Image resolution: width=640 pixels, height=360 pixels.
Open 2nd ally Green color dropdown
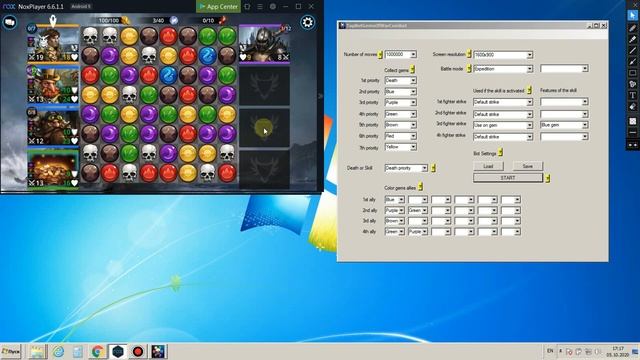[x=418, y=210]
